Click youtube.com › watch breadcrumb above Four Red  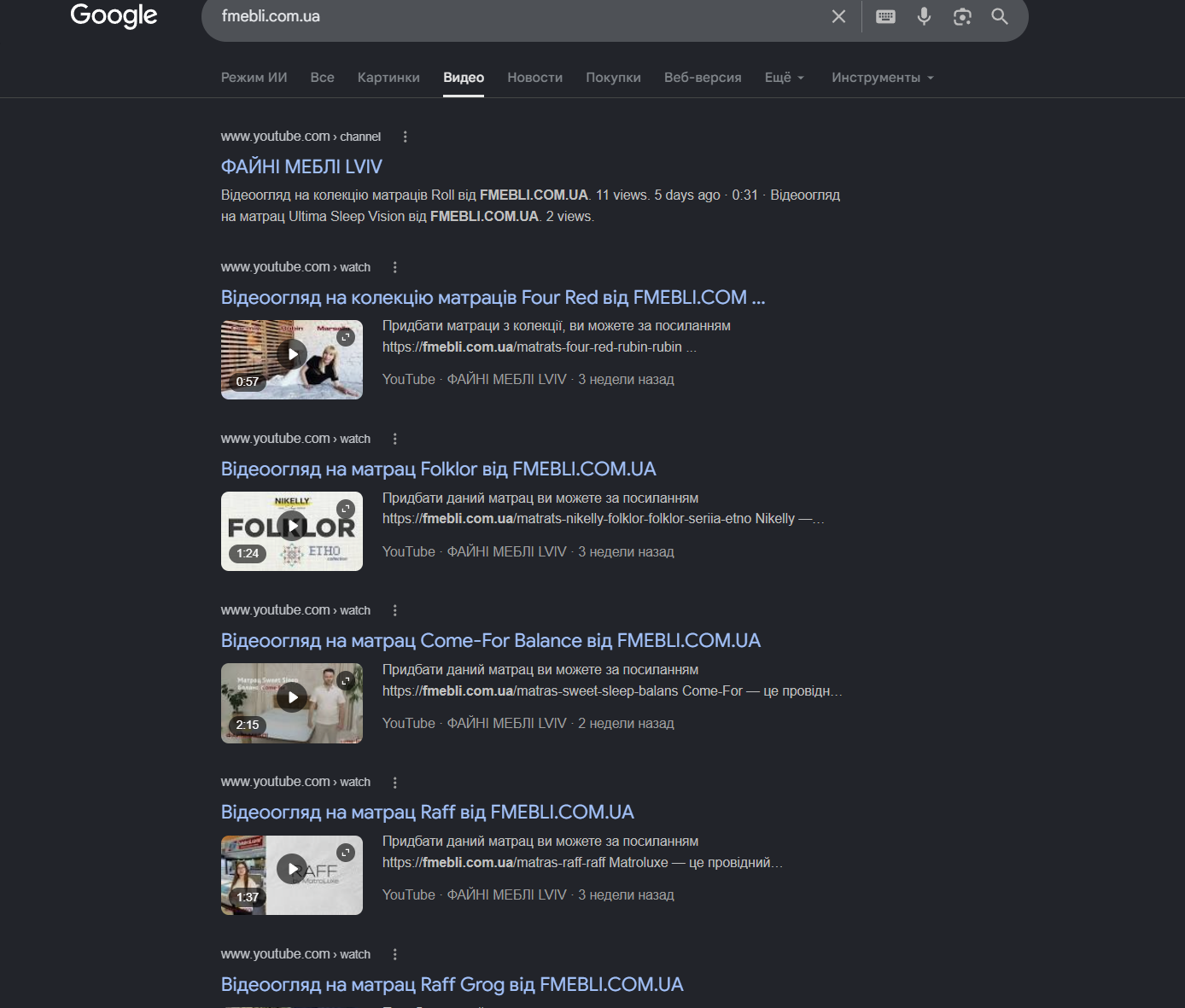pos(295,267)
